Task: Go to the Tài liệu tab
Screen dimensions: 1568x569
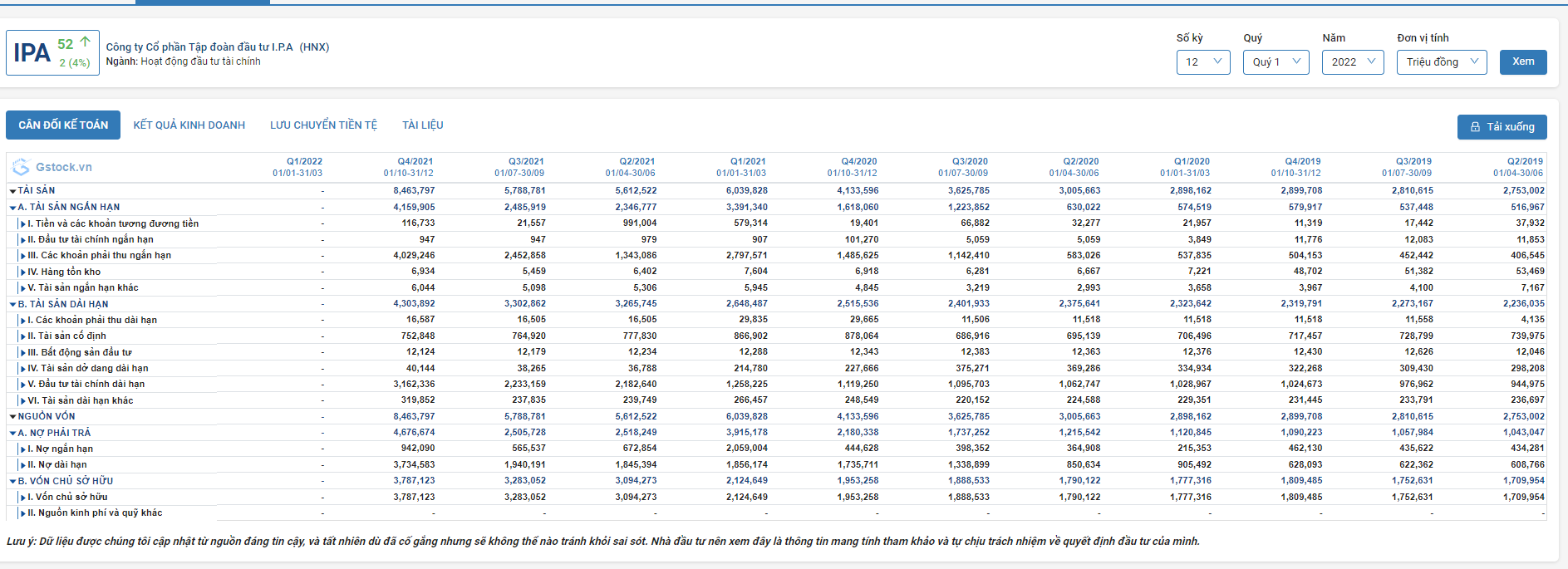Action: pyautogui.click(x=423, y=125)
